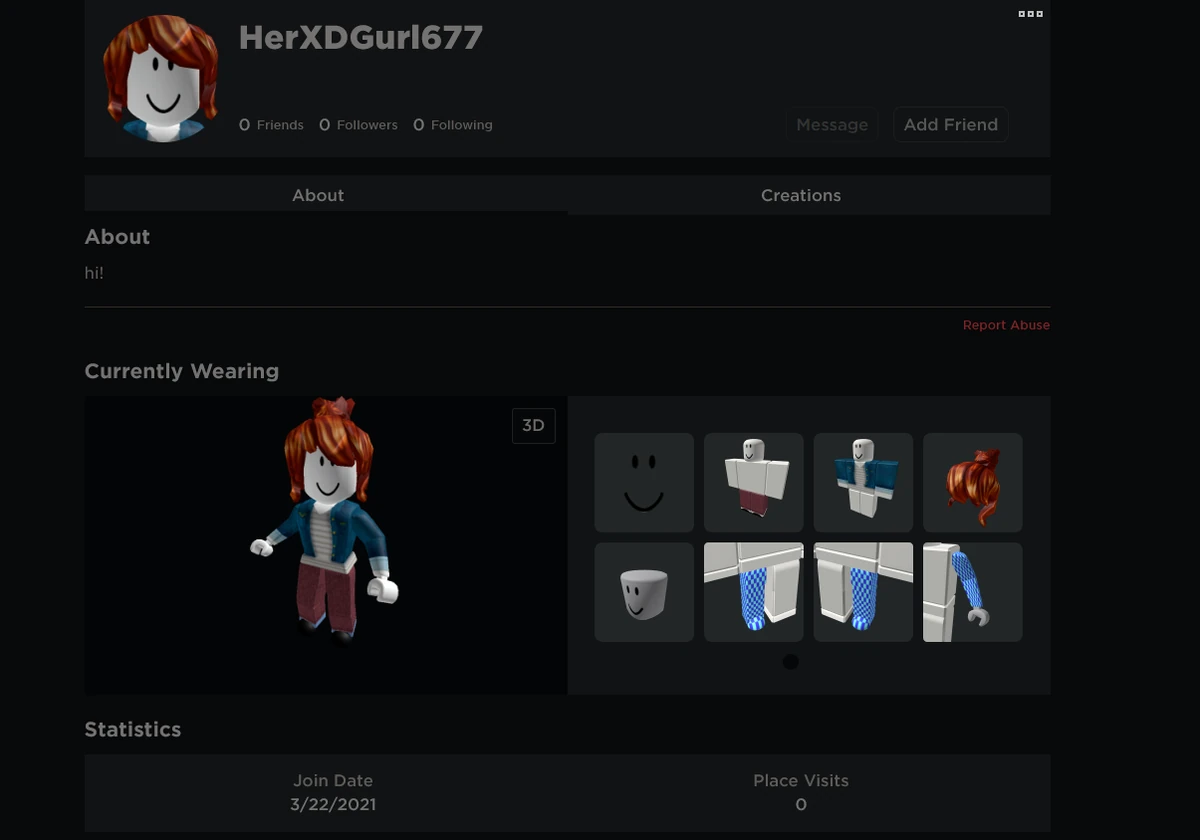Click the HerXDGurl677 avatar headshot
Viewport: 1200px width, 840px height.
(161, 78)
